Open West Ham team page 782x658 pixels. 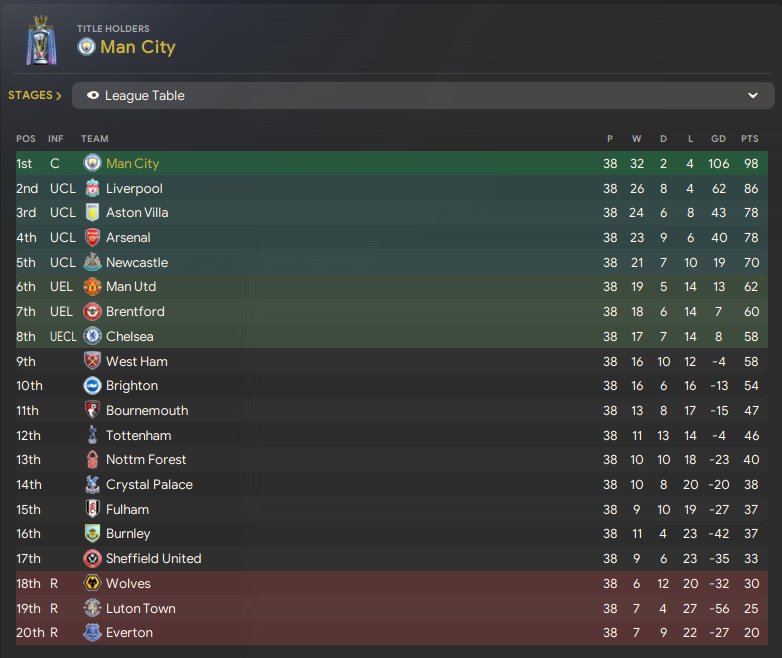pyautogui.click(x=136, y=361)
